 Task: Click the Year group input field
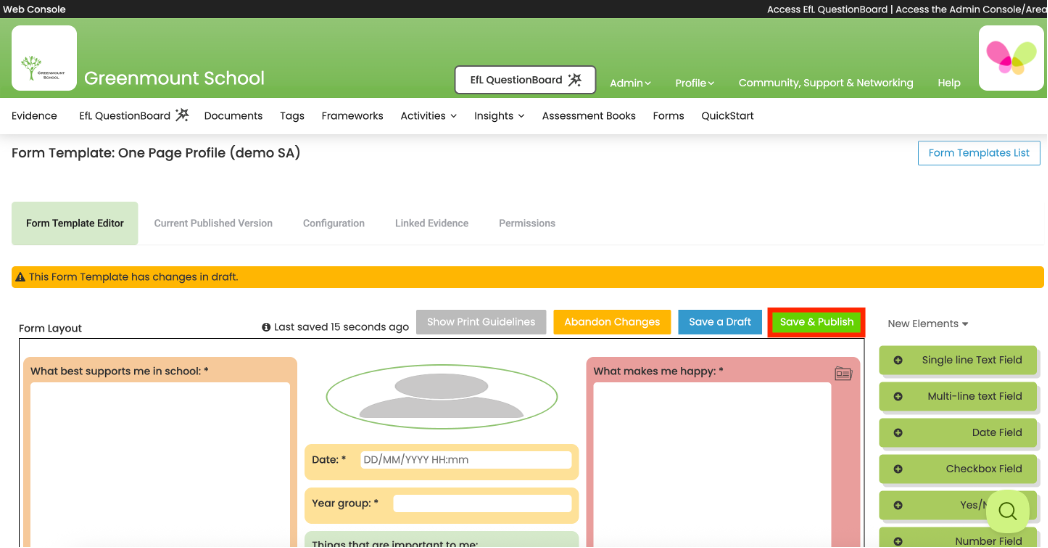[x=482, y=503]
